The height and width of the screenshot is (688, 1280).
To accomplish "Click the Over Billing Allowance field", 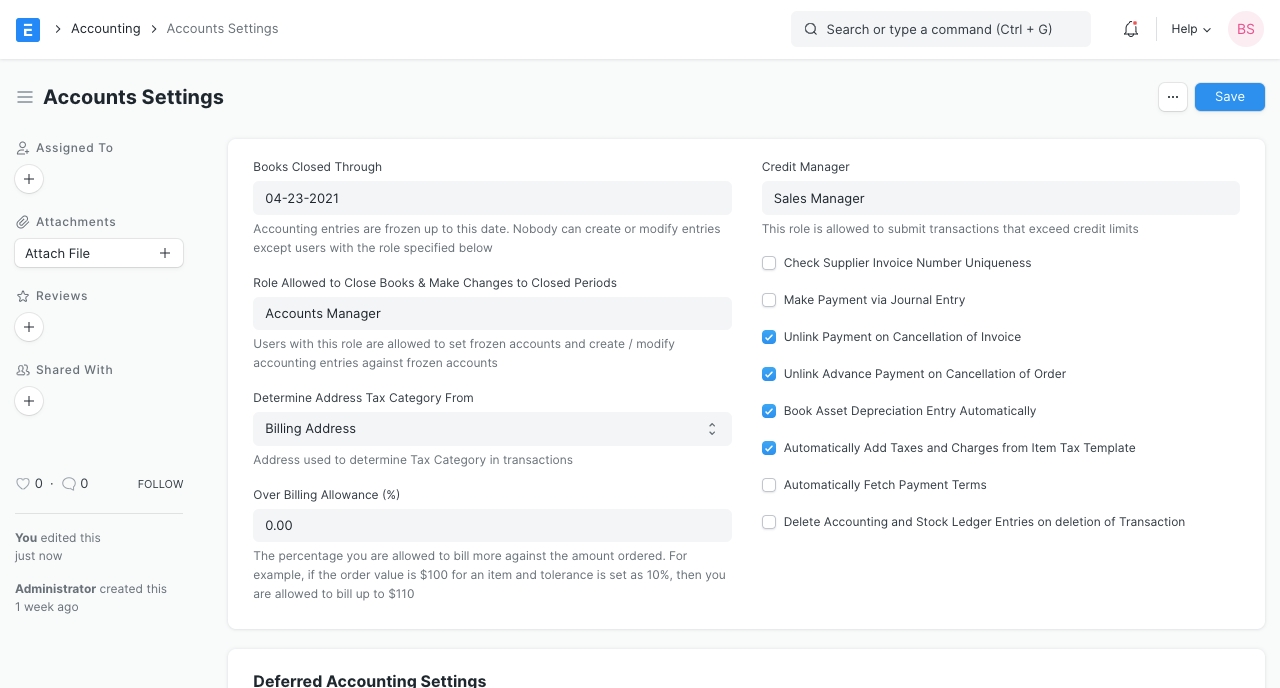I will 492,526.
